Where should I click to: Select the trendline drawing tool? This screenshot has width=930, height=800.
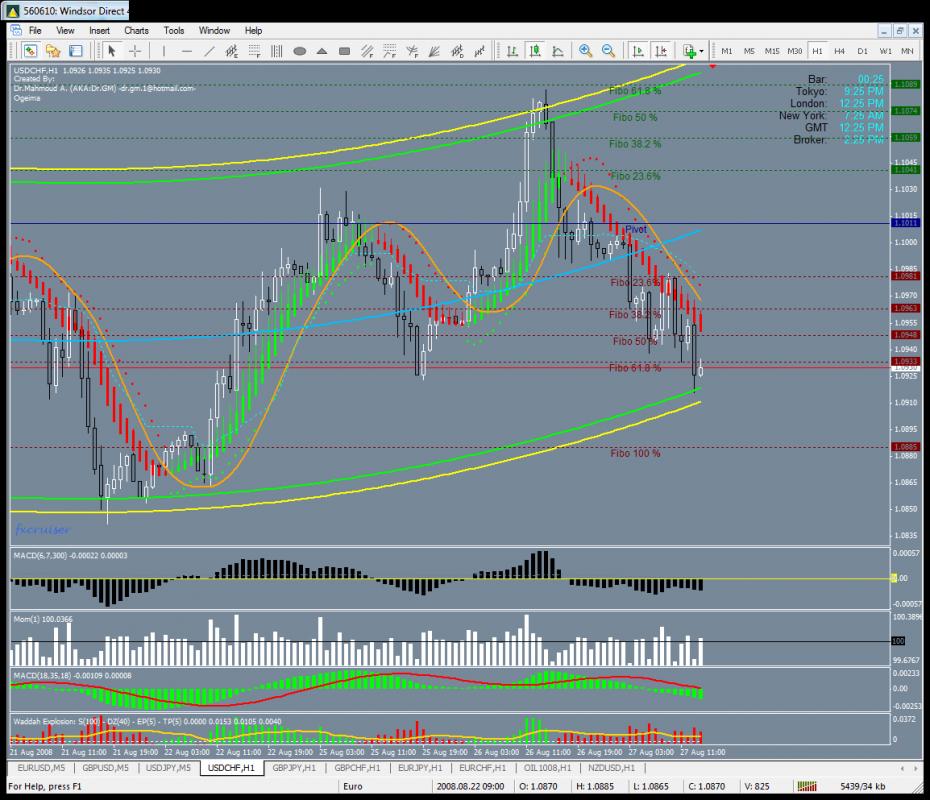tap(209, 51)
